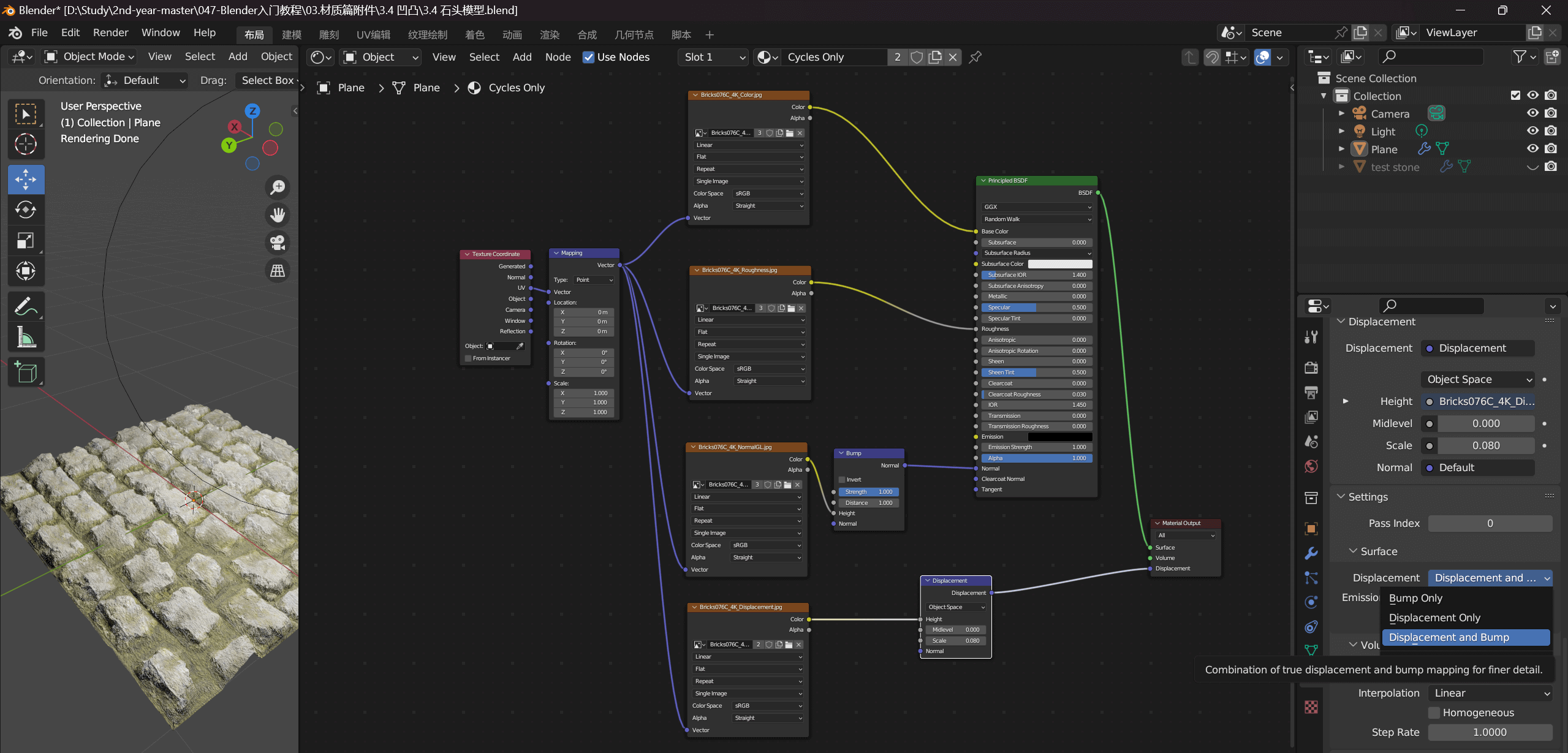Screen dimensions: 1568x753
Task: Collapse the Displacement panel
Action: pyautogui.click(x=1341, y=322)
